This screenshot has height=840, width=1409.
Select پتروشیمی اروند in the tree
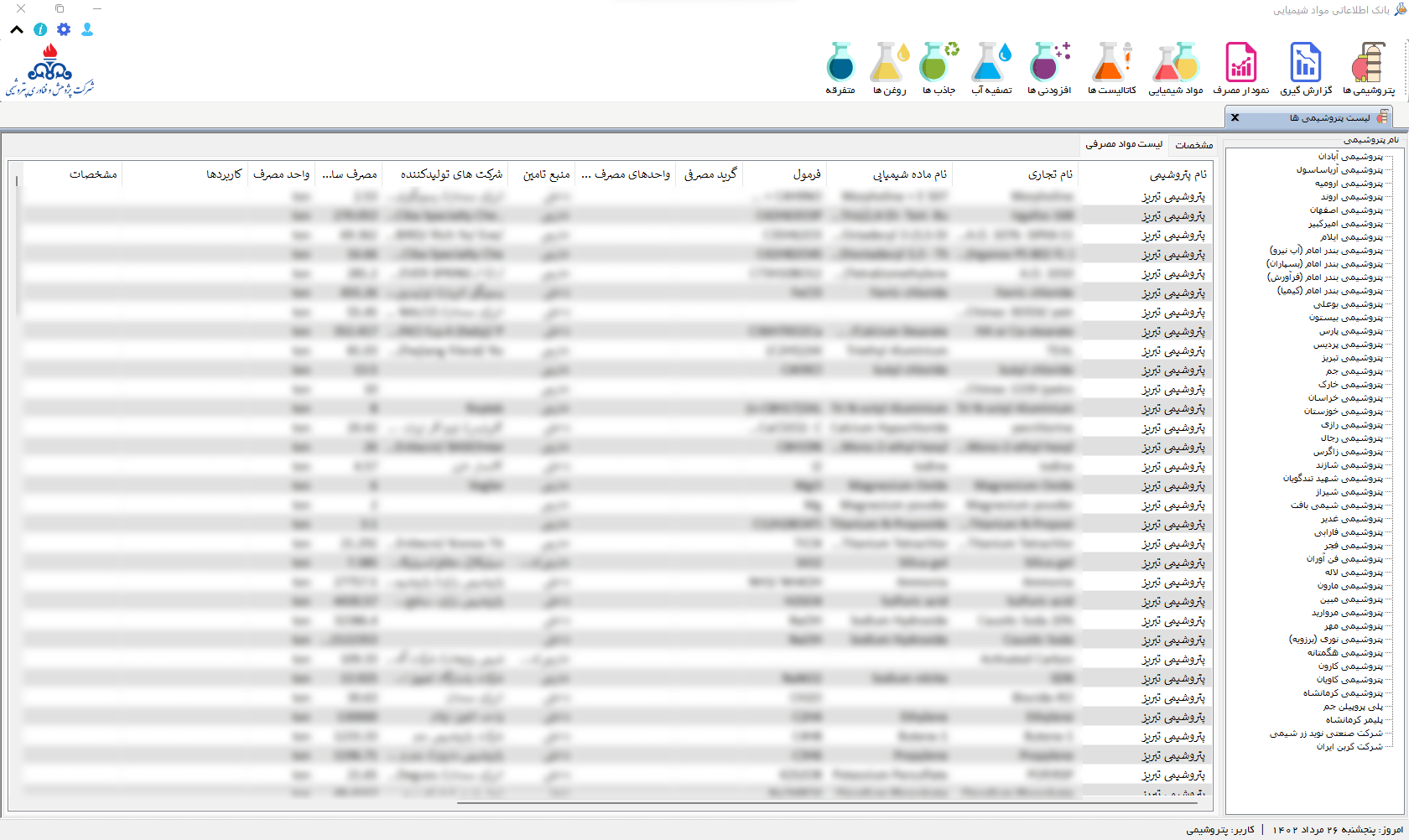1352,197
